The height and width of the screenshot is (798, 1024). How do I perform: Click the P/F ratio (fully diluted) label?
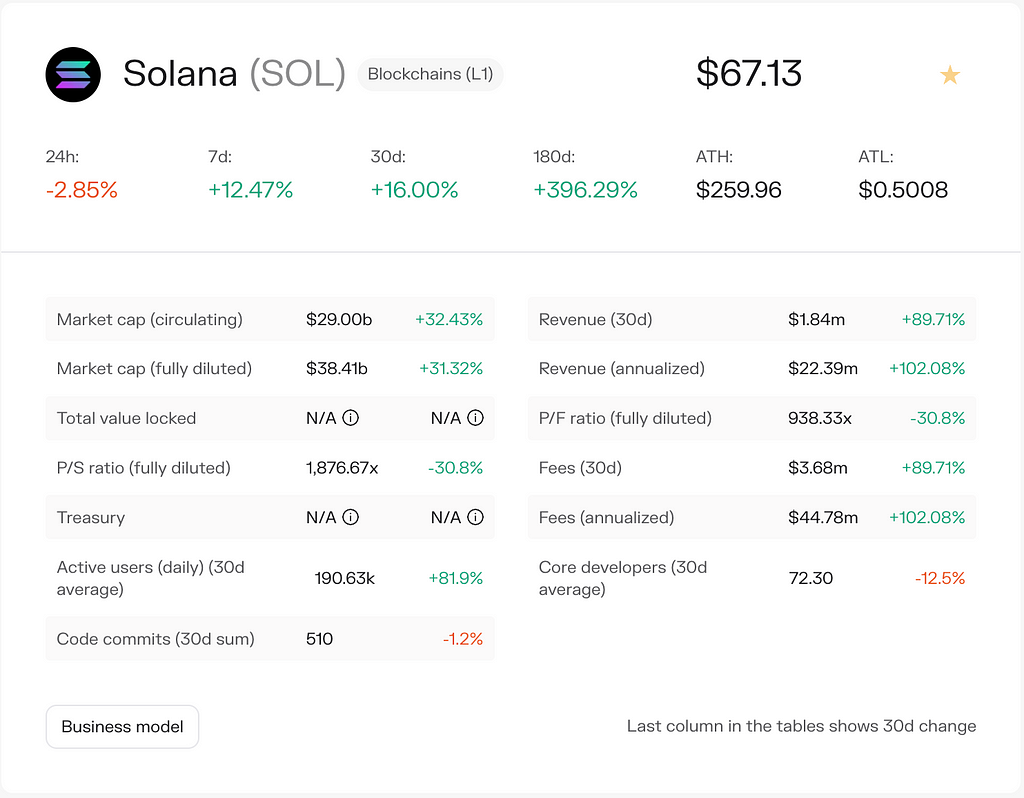point(625,419)
